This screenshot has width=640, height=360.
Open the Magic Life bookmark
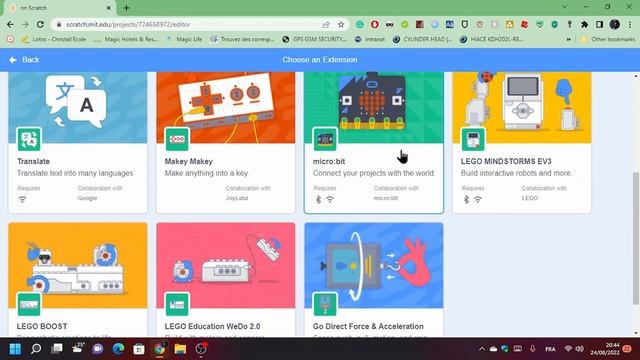click(184, 39)
